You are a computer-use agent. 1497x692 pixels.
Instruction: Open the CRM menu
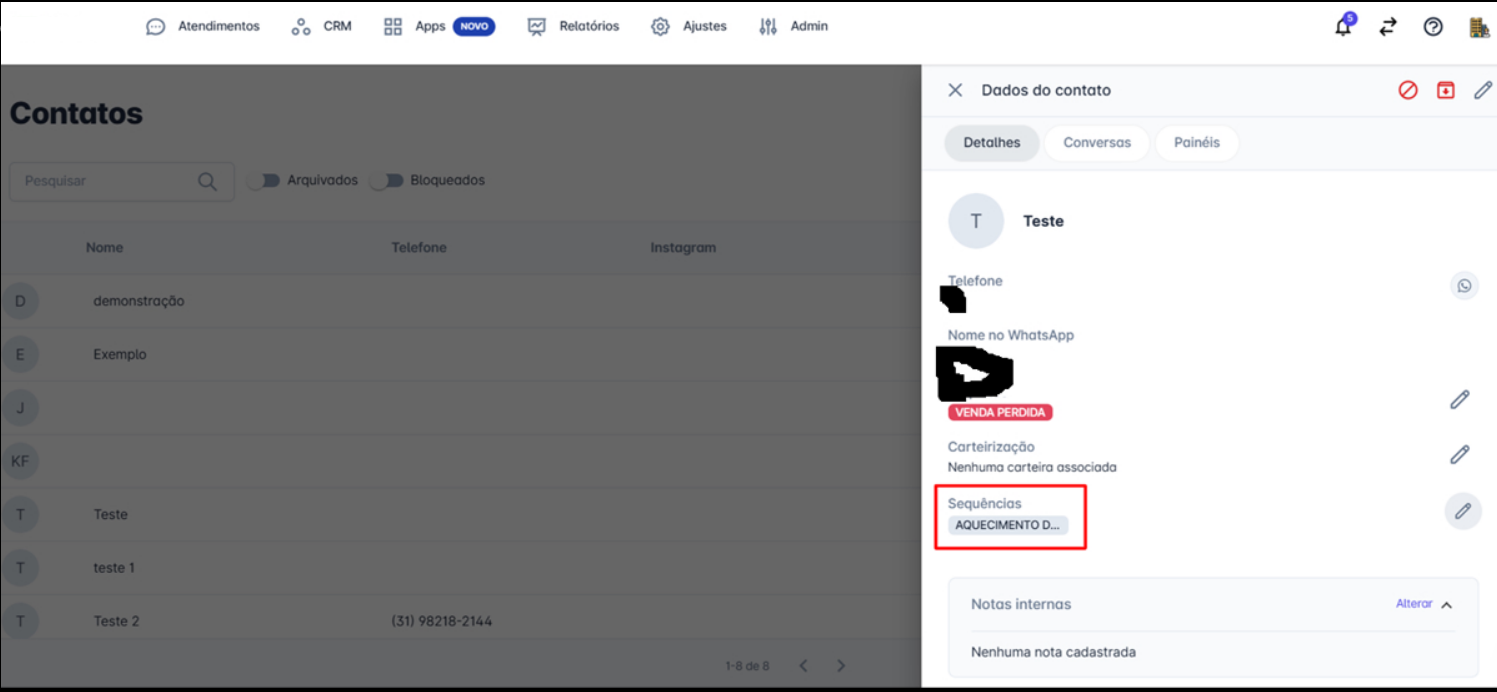click(322, 27)
